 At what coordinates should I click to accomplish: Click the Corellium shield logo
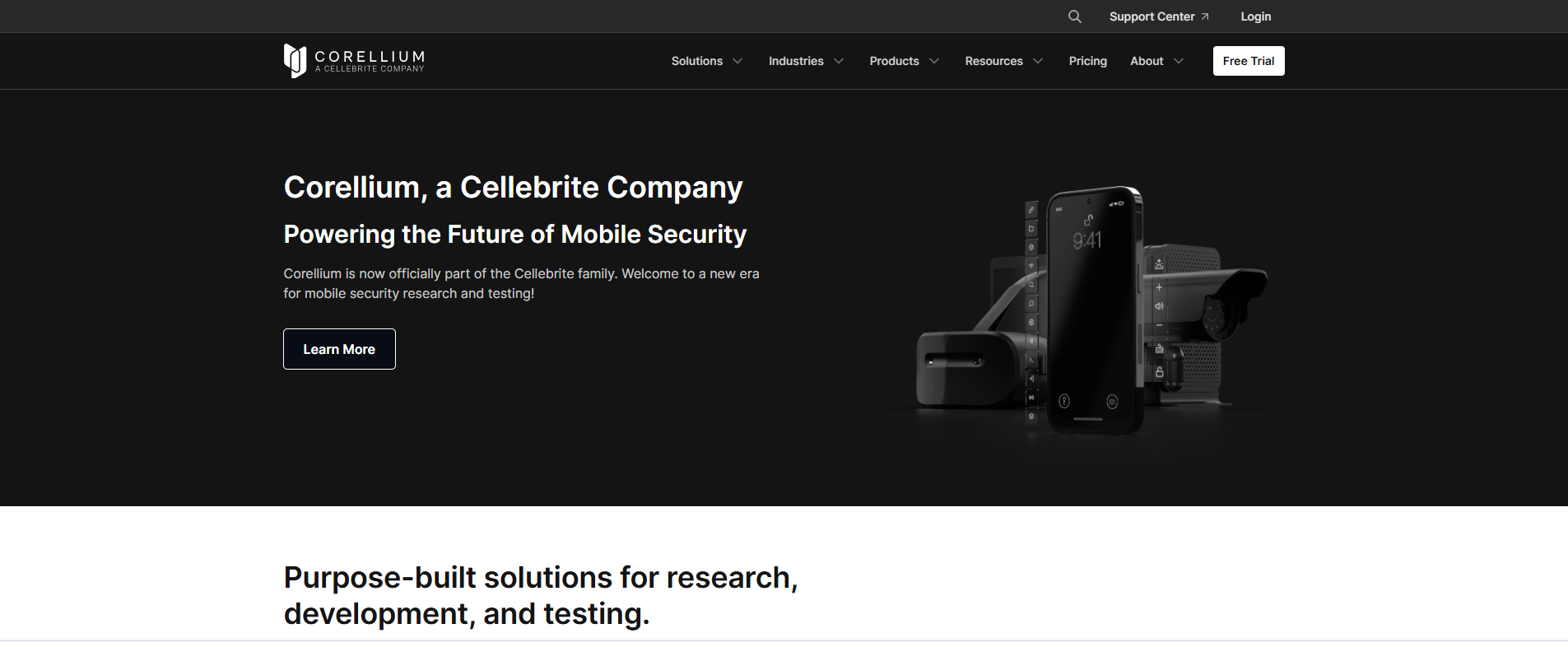[295, 61]
